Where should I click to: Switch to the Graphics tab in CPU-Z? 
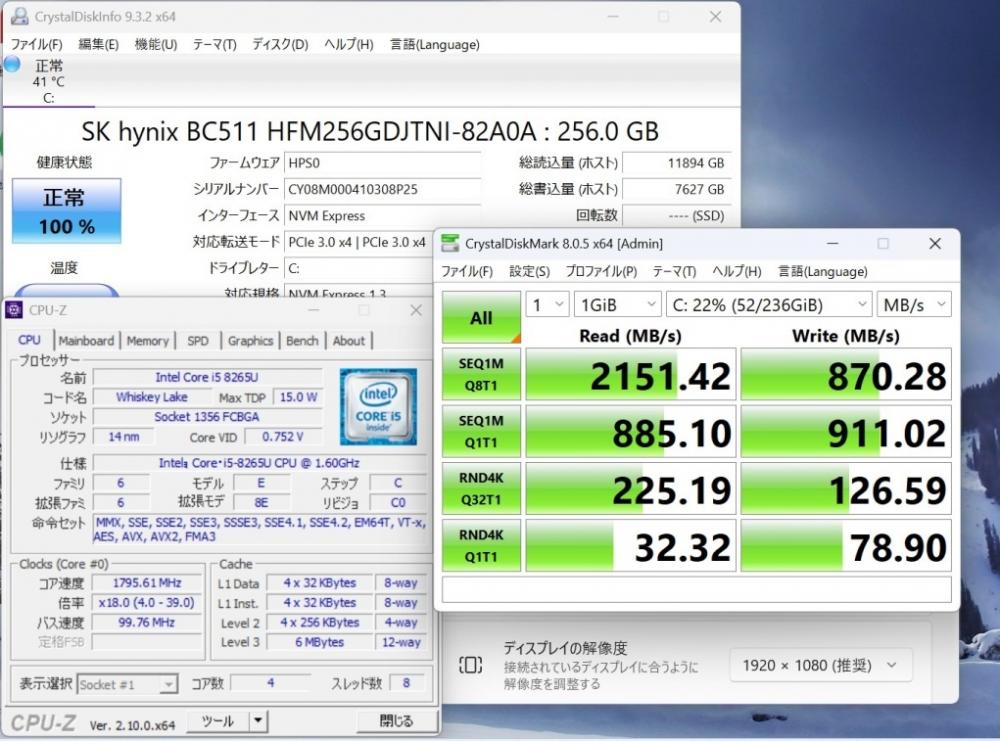click(250, 341)
